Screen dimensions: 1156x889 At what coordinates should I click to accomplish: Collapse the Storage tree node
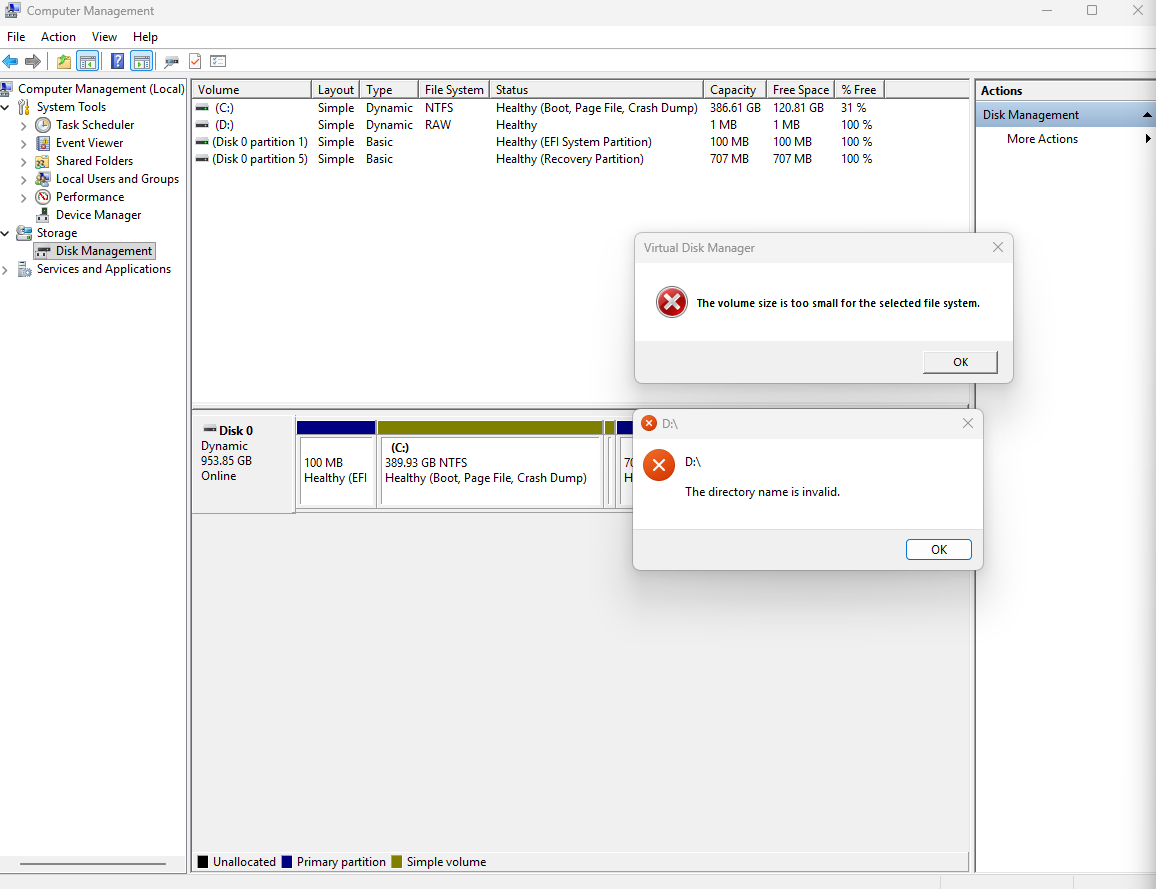(x=5, y=233)
